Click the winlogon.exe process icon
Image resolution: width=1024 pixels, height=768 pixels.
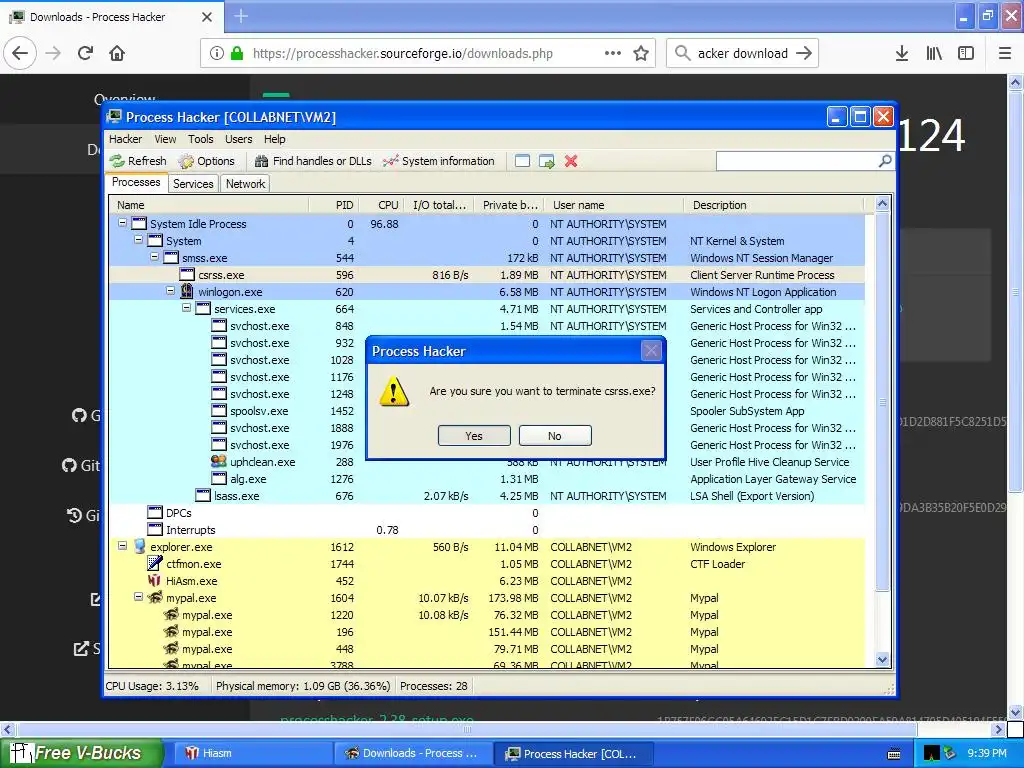point(187,291)
